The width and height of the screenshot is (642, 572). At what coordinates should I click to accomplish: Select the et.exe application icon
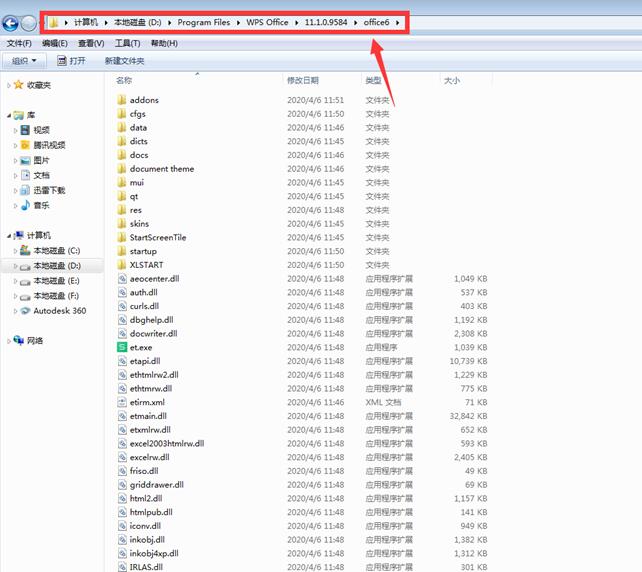pyautogui.click(x=121, y=347)
